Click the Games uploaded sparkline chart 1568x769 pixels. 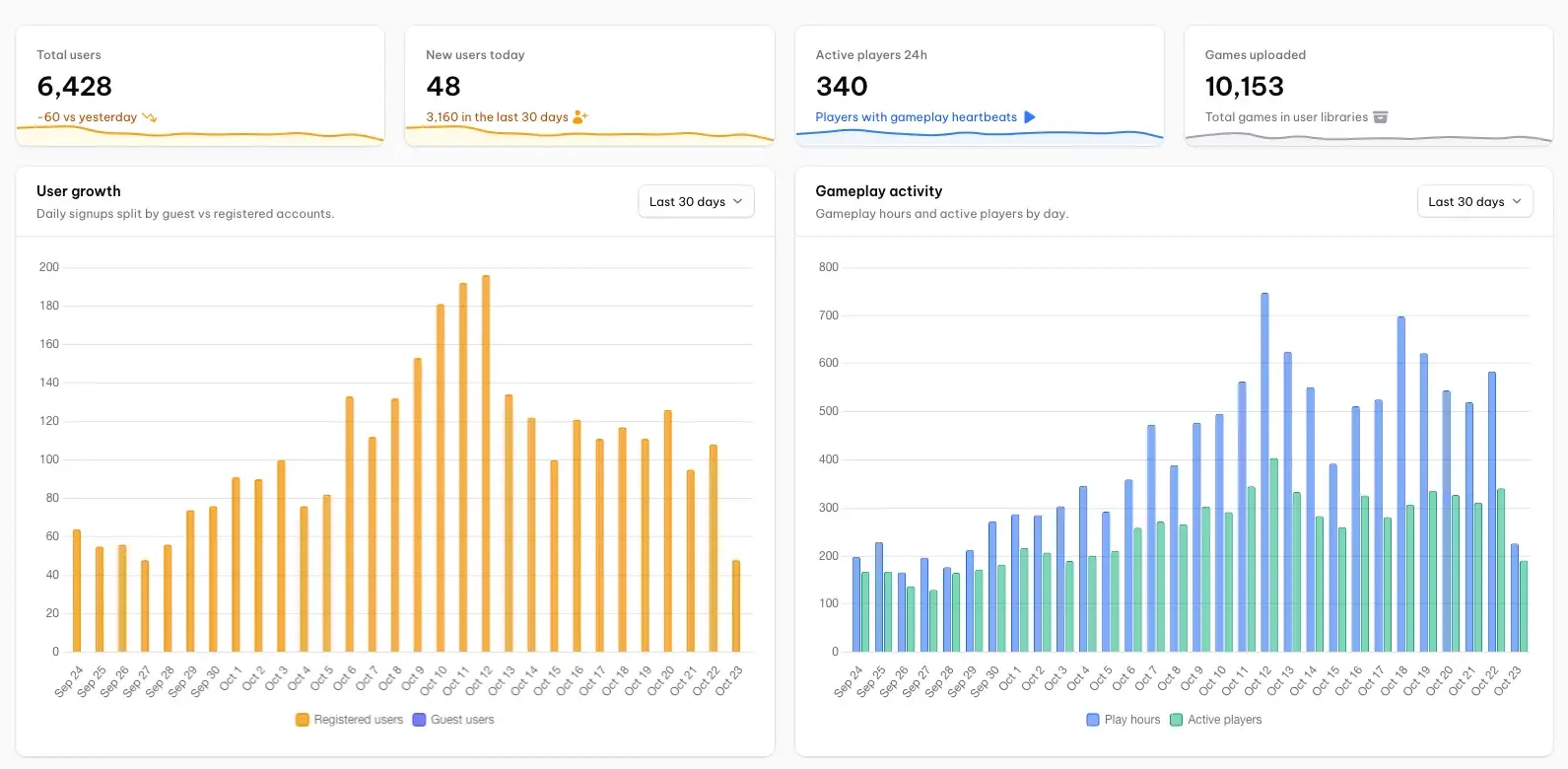tap(1368, 138)
